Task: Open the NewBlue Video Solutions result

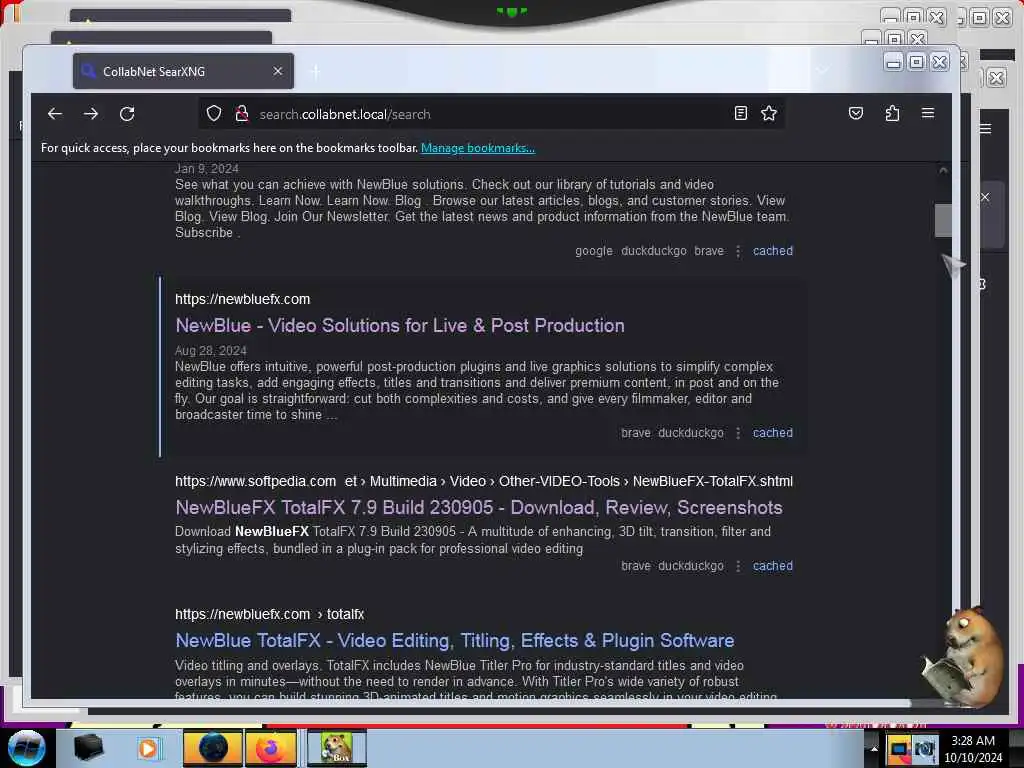Action: (x=400, y=325)
